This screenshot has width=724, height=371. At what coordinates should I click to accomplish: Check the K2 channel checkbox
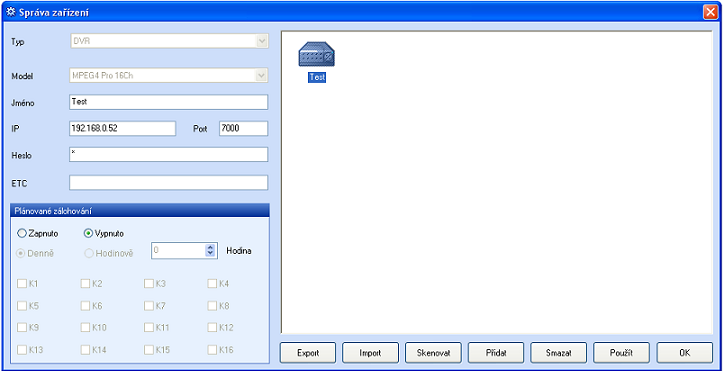[85, 283]
